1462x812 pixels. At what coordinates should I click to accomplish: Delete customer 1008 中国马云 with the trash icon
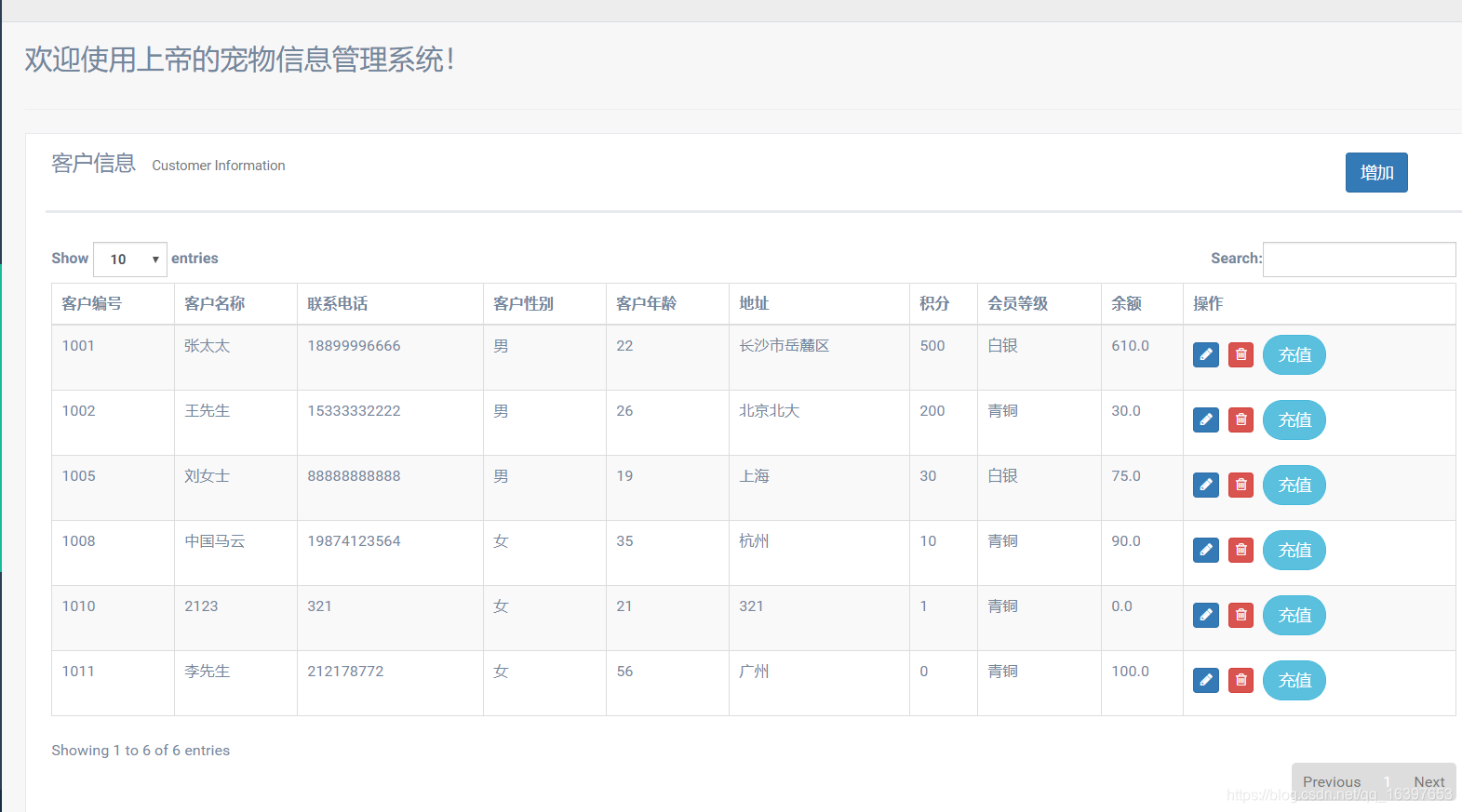[x=1241, y=550]
